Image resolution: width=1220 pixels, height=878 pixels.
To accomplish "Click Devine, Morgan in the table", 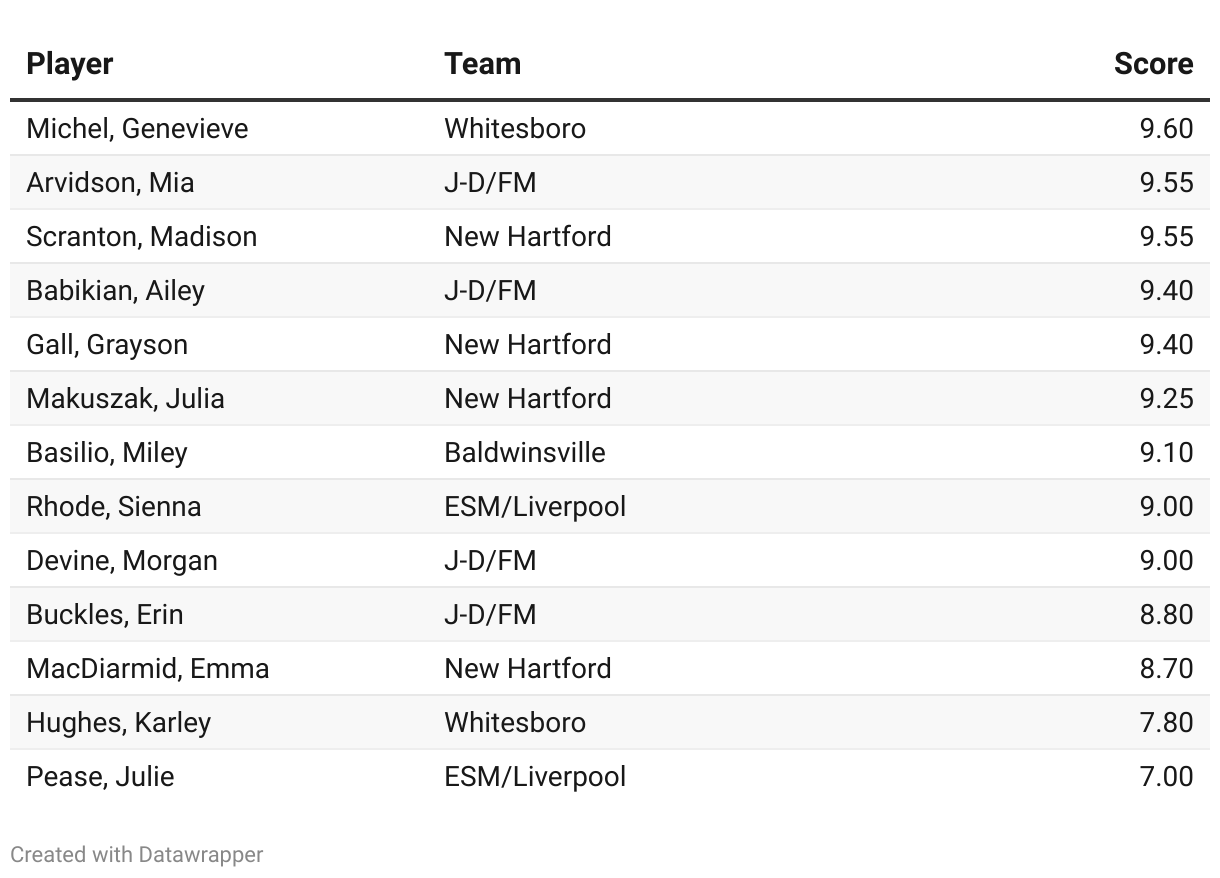I will coord(122,561).
